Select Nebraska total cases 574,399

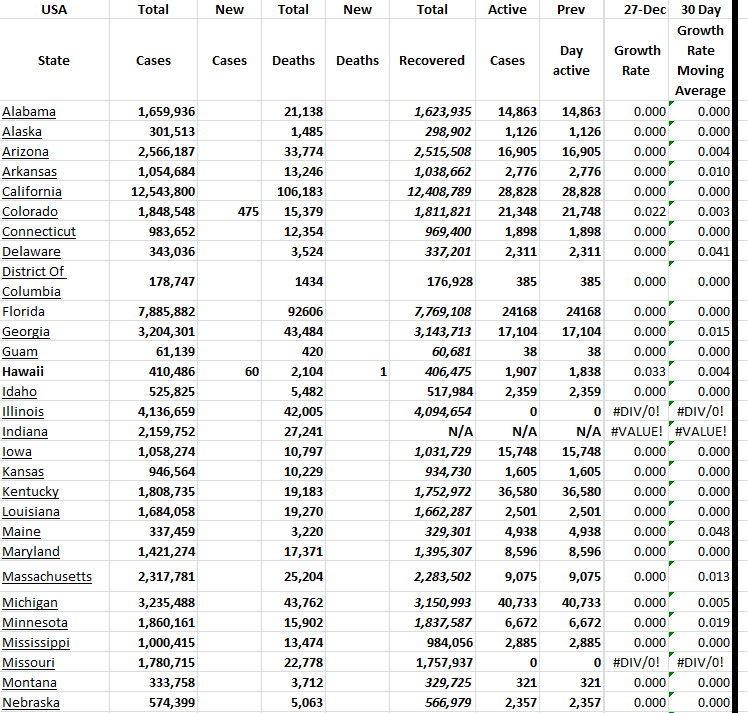tap(172, 703)
